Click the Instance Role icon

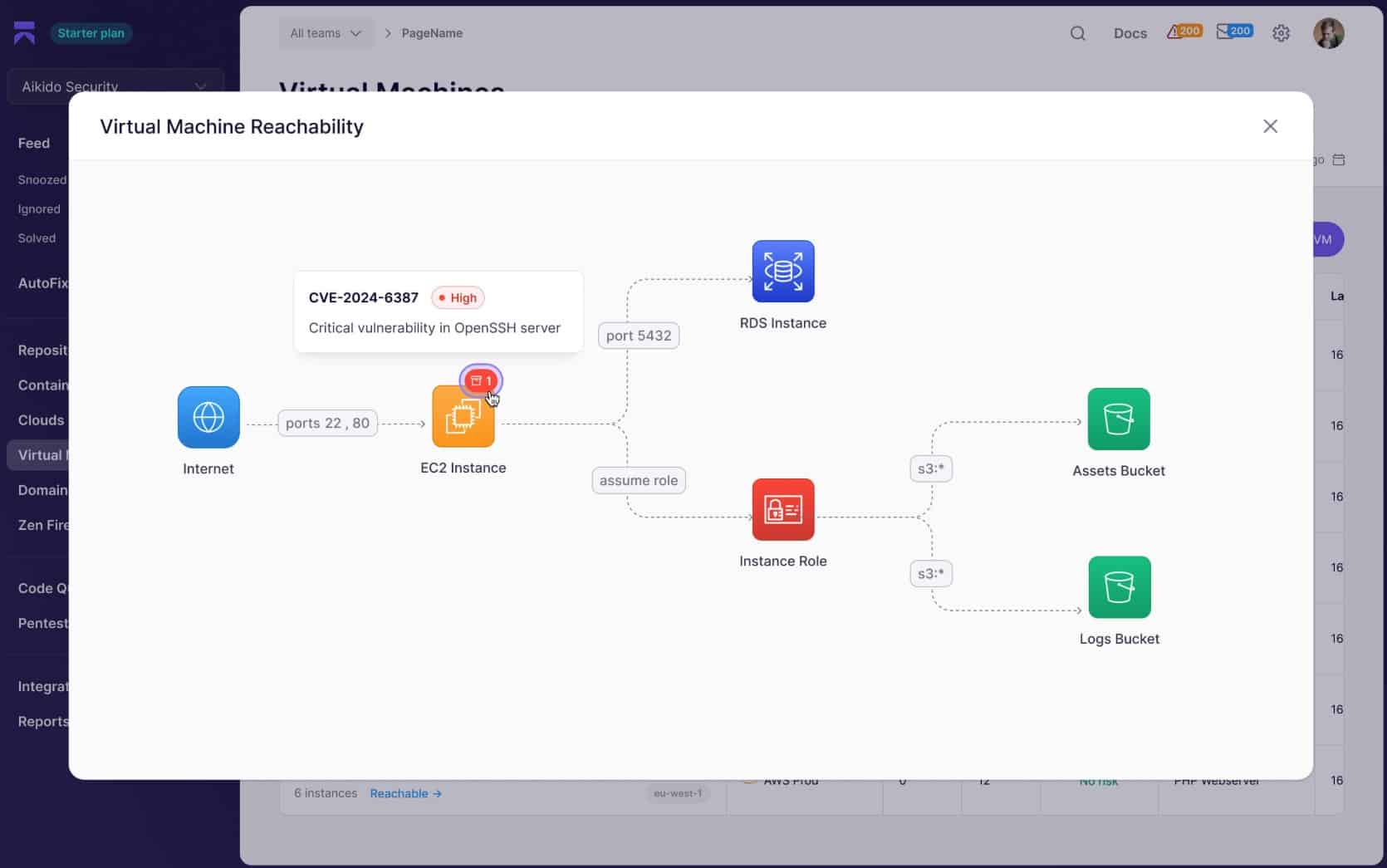tap(783, 509)
